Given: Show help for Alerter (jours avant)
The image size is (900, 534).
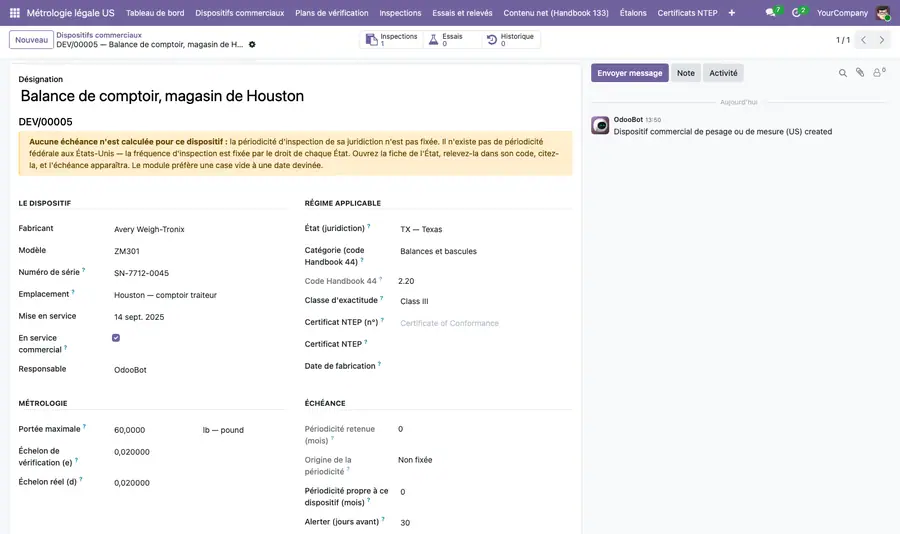Looking at the screenshot, I should (x=383, y=519).
